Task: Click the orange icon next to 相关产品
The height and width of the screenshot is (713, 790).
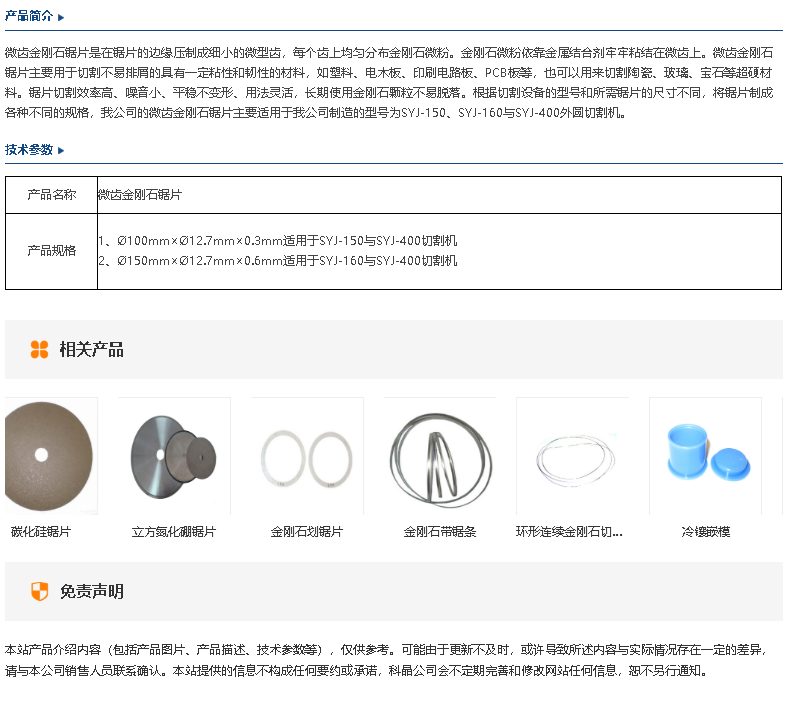Action: tap(39, 349)
